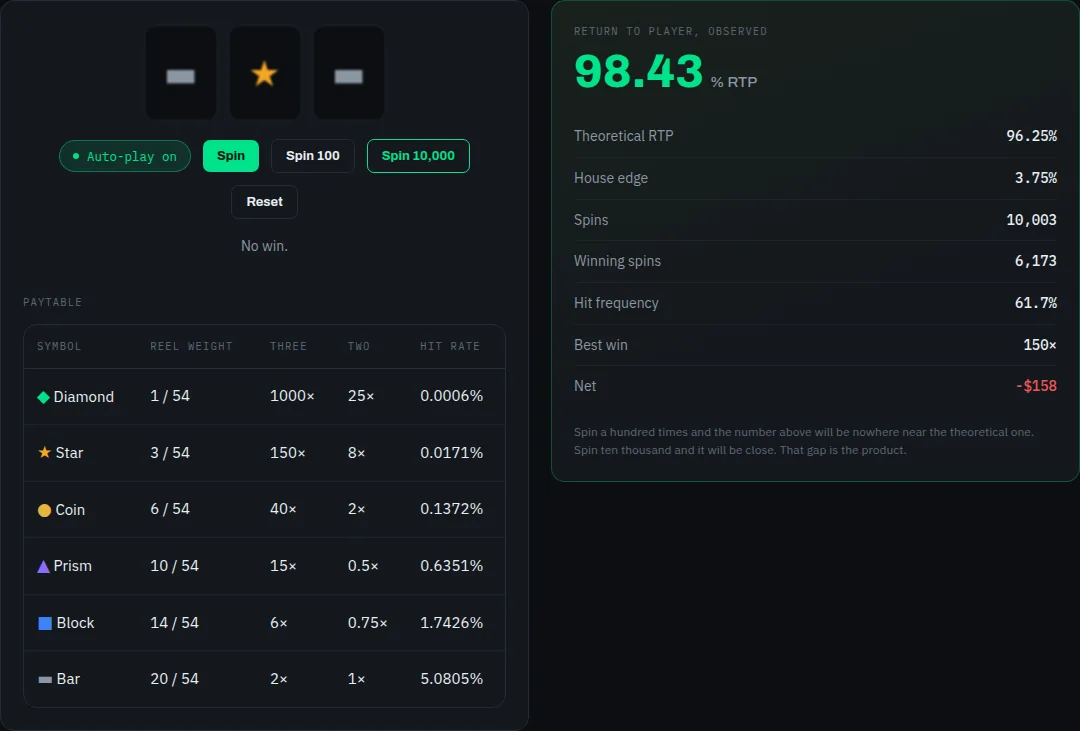
Task: Click the center reel showing the star
Action: click(264, 73)
